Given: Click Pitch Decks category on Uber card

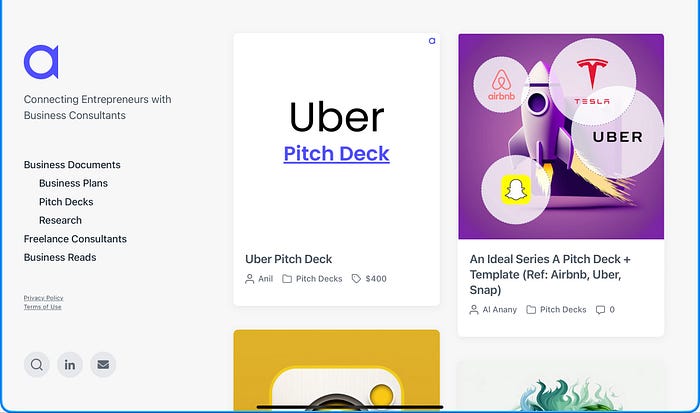Looking at the screenshot, I should (319, 279).
